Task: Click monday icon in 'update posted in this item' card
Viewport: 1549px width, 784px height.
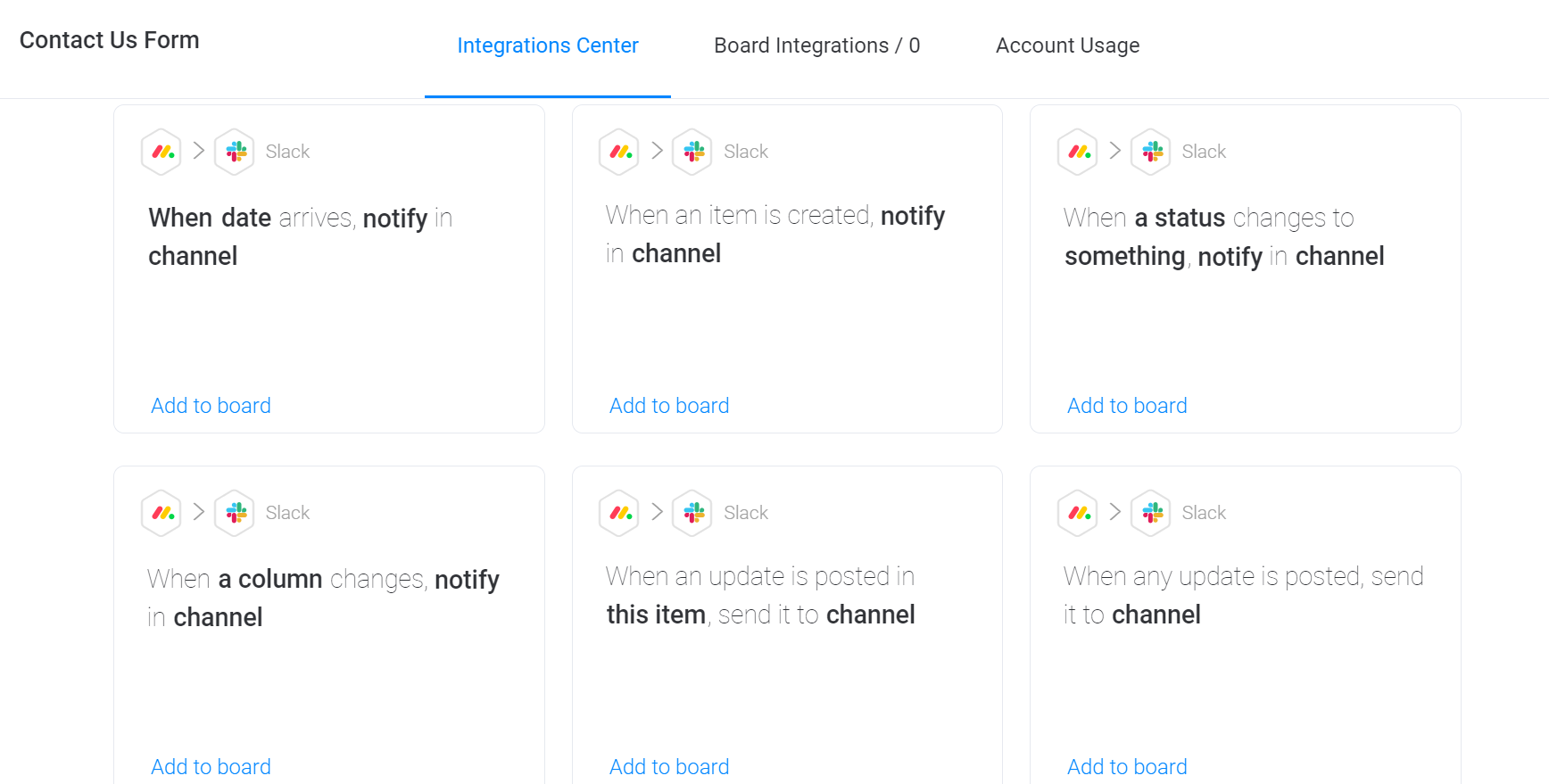Action: pos(619,513)
